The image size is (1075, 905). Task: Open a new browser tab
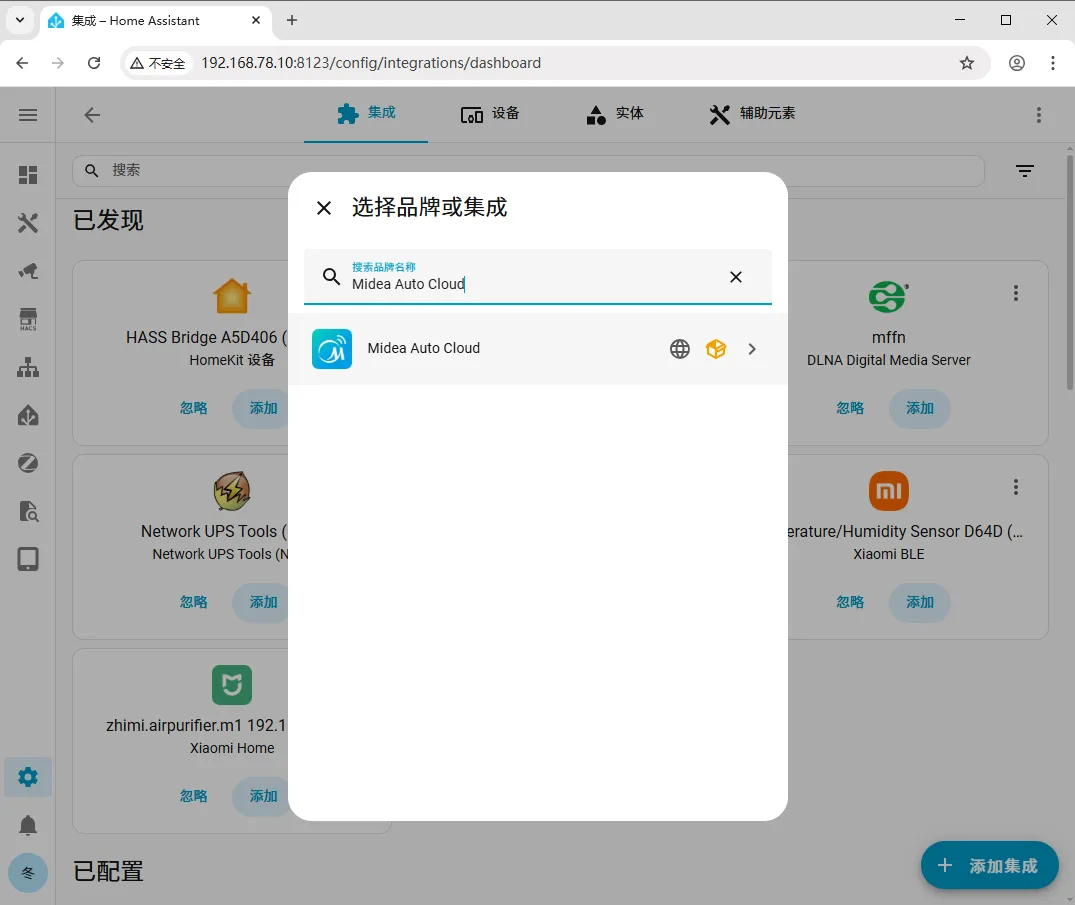[x=292, y=21]
